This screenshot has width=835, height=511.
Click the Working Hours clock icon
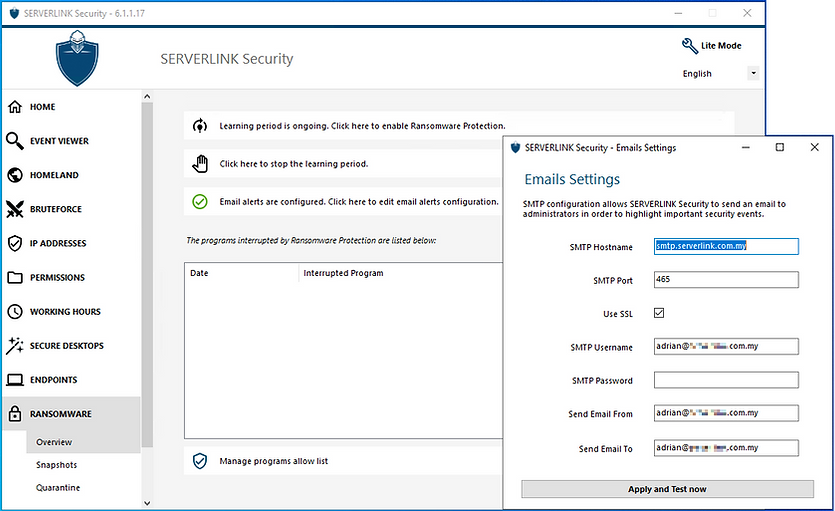pyautogui.click(x=15, y=311)
